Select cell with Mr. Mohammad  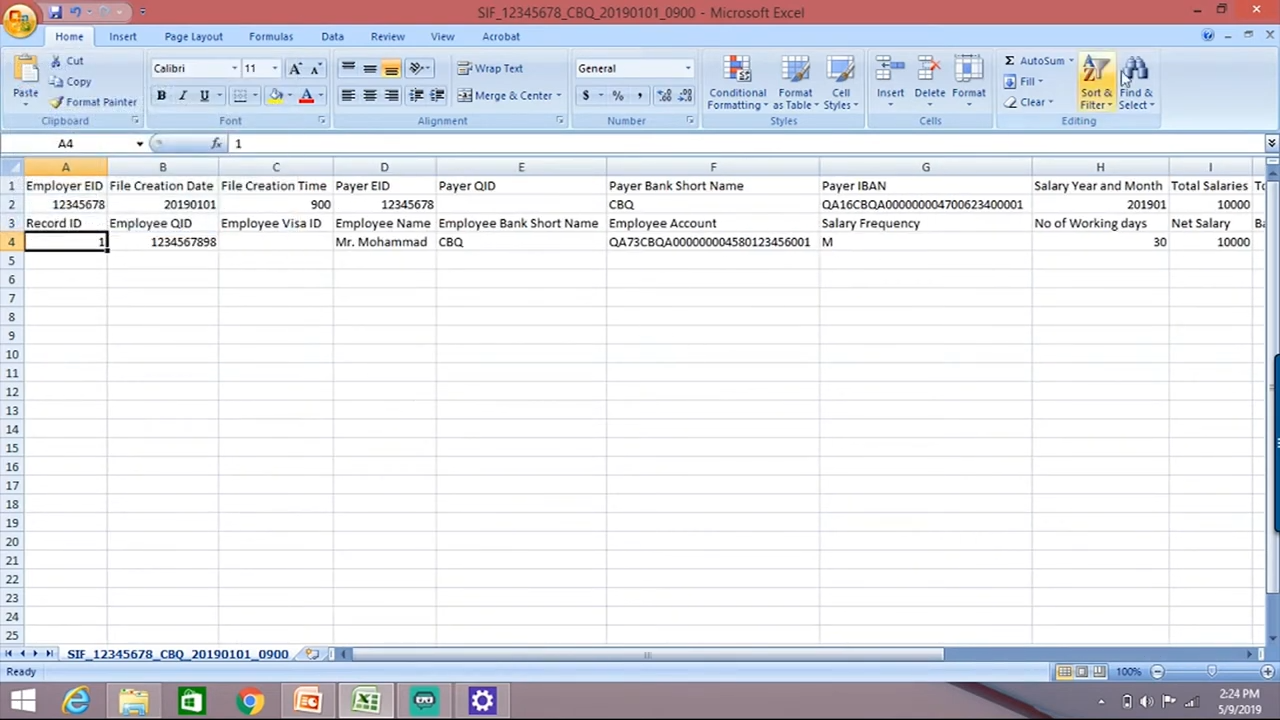tap(384, 242)
